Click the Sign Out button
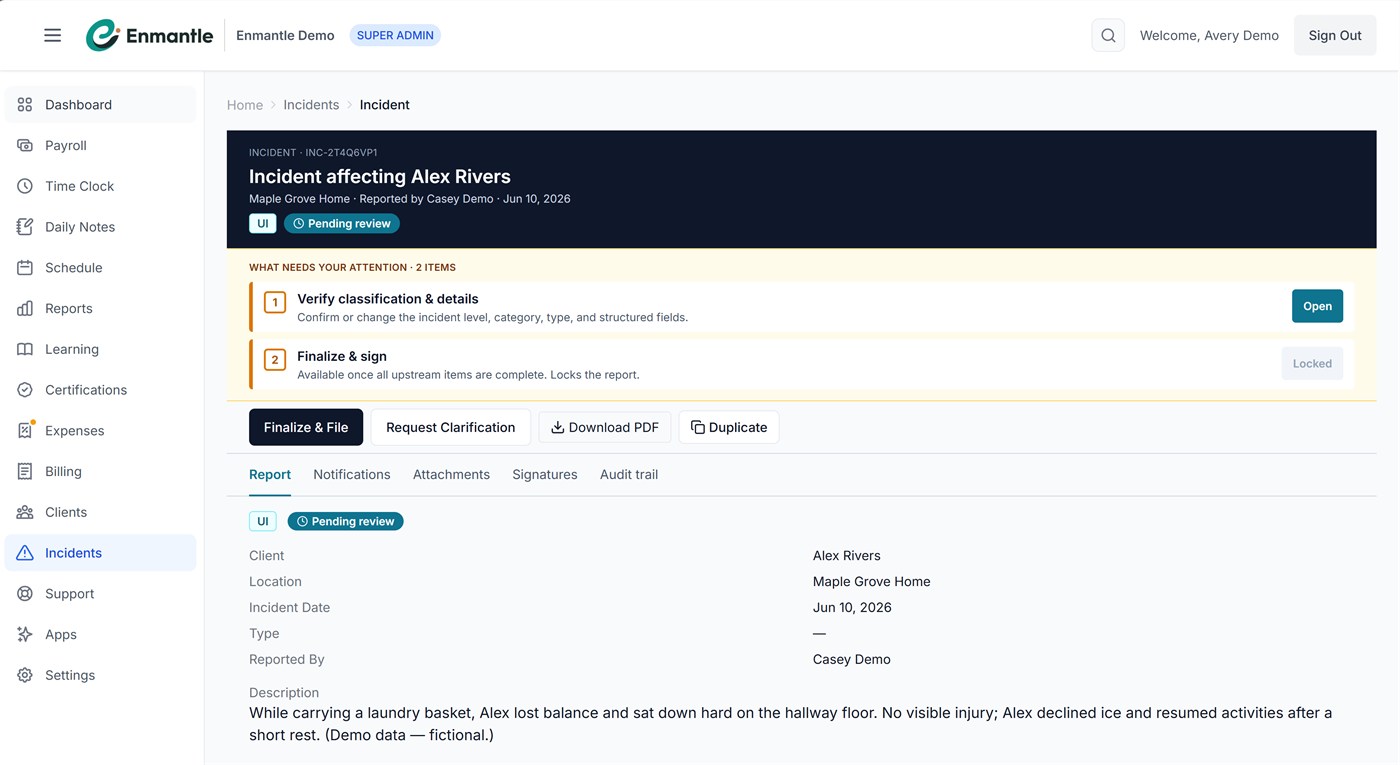Viewport: 1400px width, 765px height. tap(1335, 35)
